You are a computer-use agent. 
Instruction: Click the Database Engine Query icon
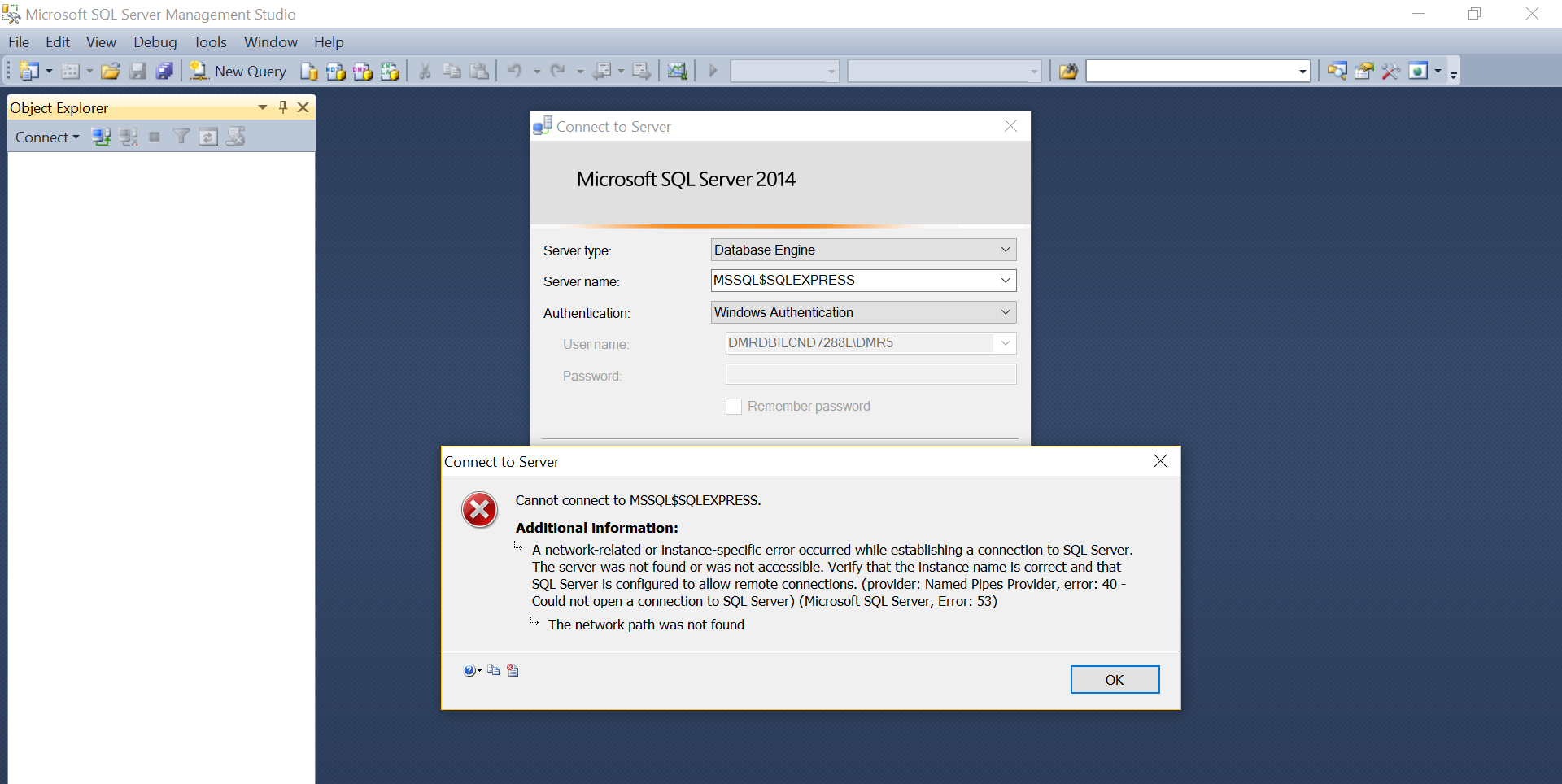[x=308, y=72]
